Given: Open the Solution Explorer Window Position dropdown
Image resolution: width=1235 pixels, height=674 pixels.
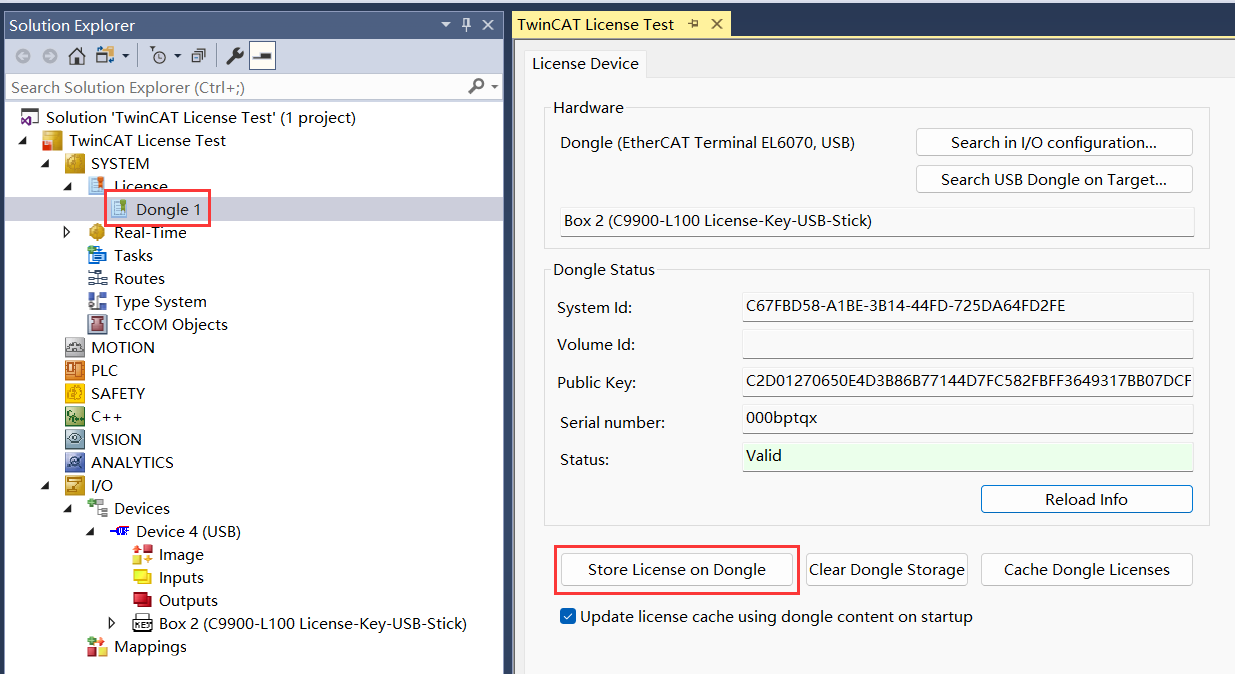Looking at the screenshot, I should 446,25.
